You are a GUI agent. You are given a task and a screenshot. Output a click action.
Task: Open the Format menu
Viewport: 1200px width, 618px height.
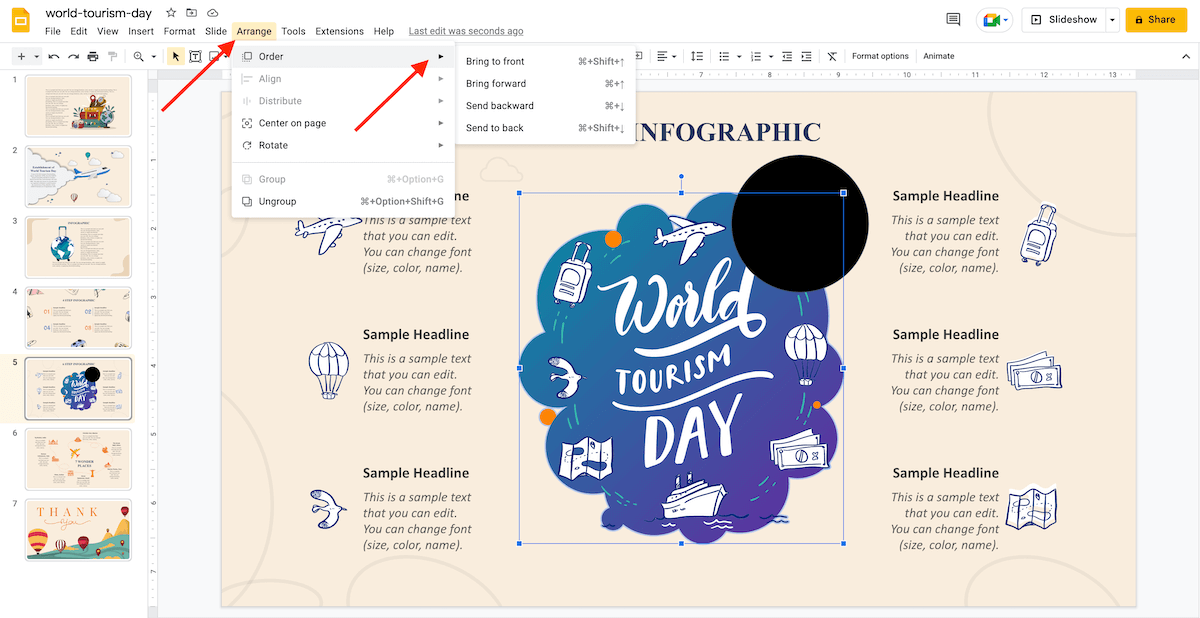tap(180, 31)
